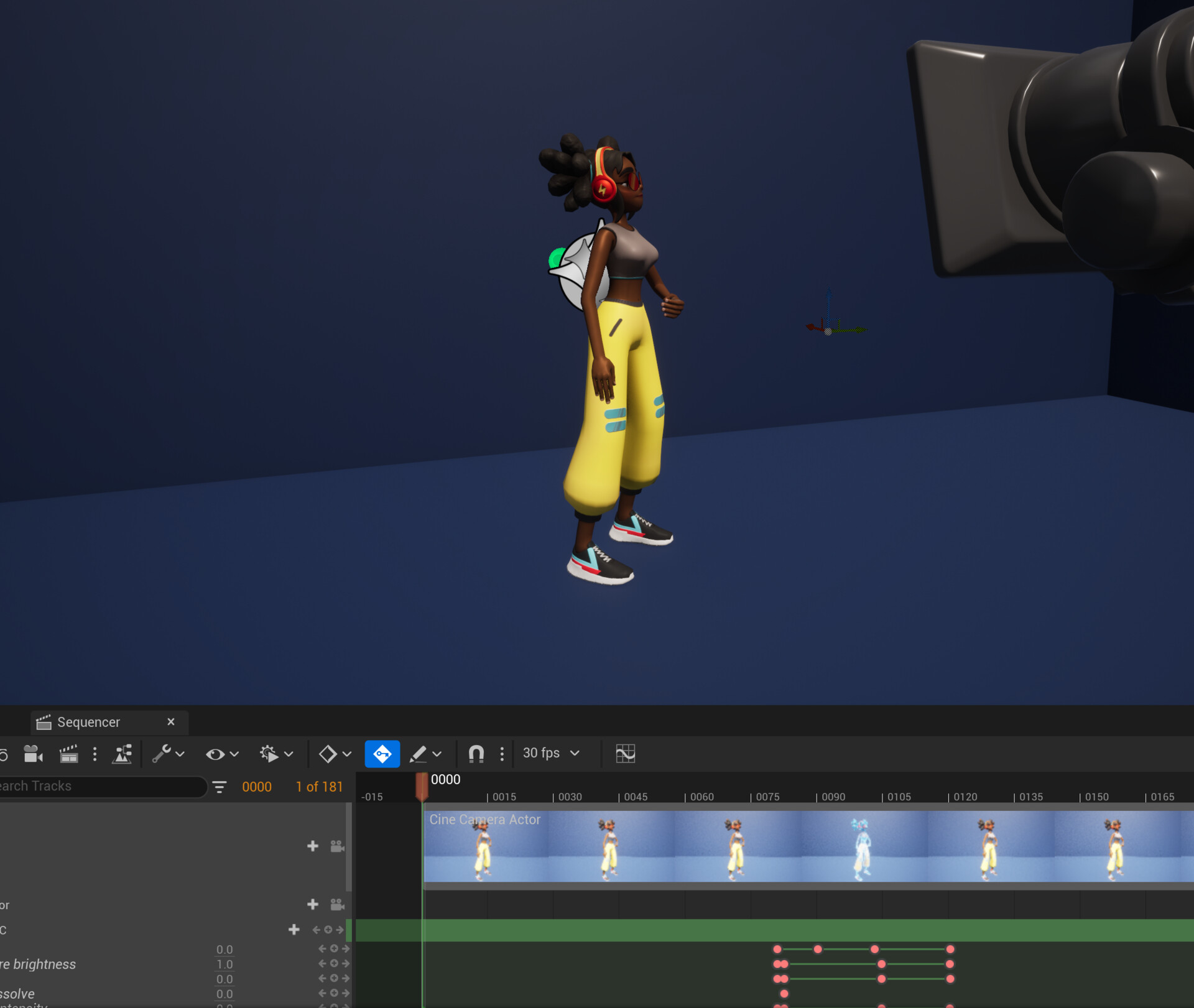Viewport: 1194px width, 1008px height.
Task: Click the keyframe diamond icon in the toolbar
Action: [328, 754]
